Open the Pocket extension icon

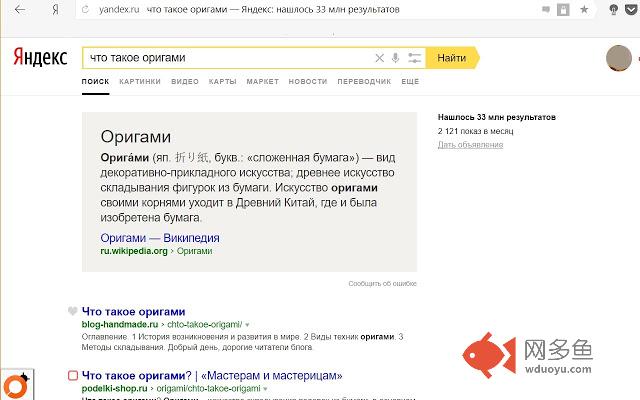coord(632,9)
